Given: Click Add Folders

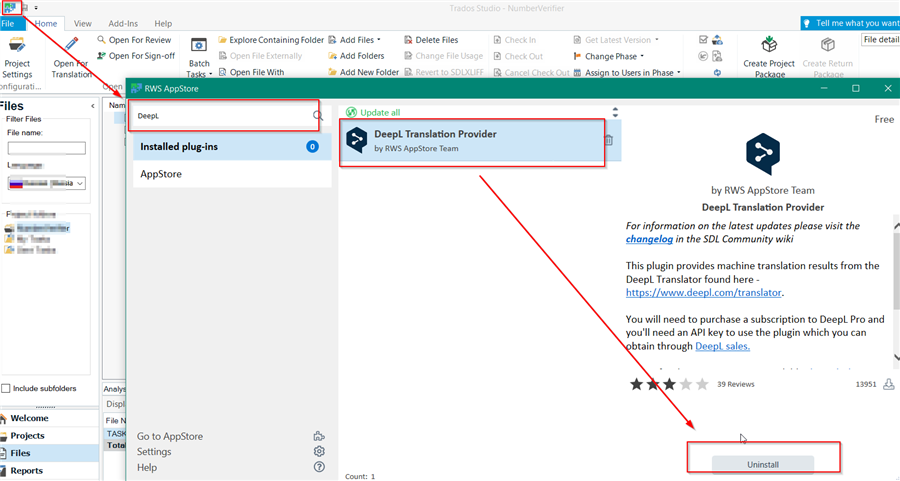Looking at the screenshot, I should tap(356, 56).
